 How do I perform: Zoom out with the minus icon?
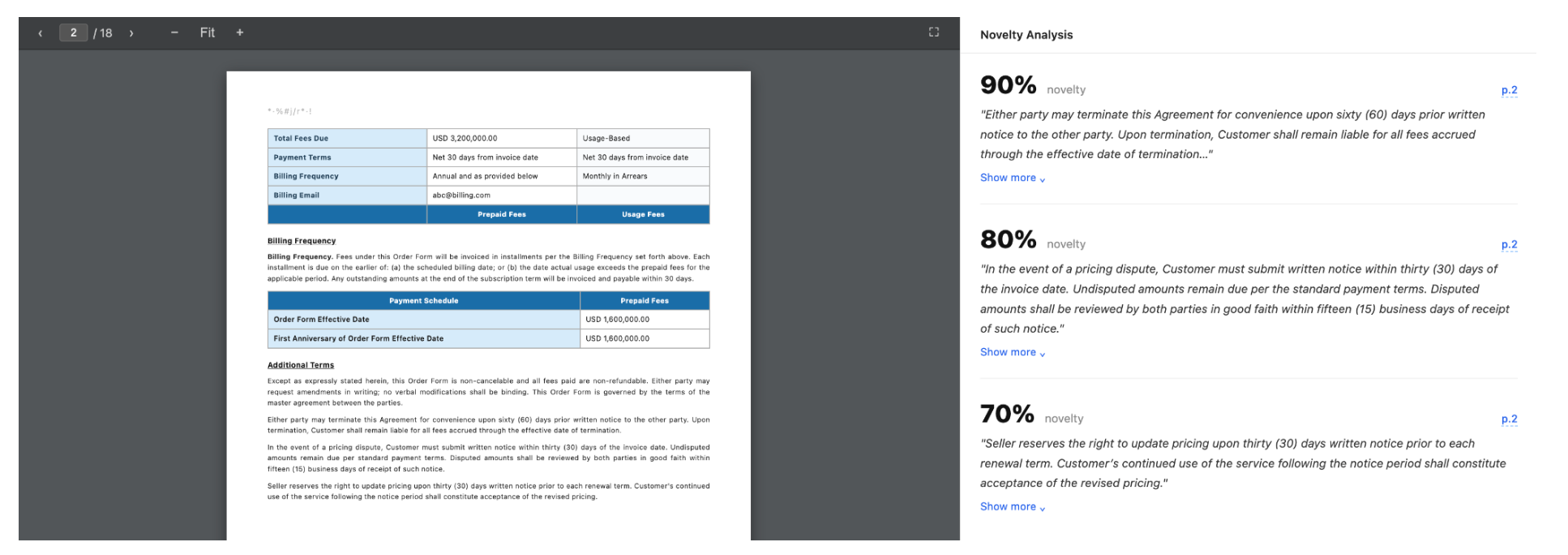pos(174,32)
